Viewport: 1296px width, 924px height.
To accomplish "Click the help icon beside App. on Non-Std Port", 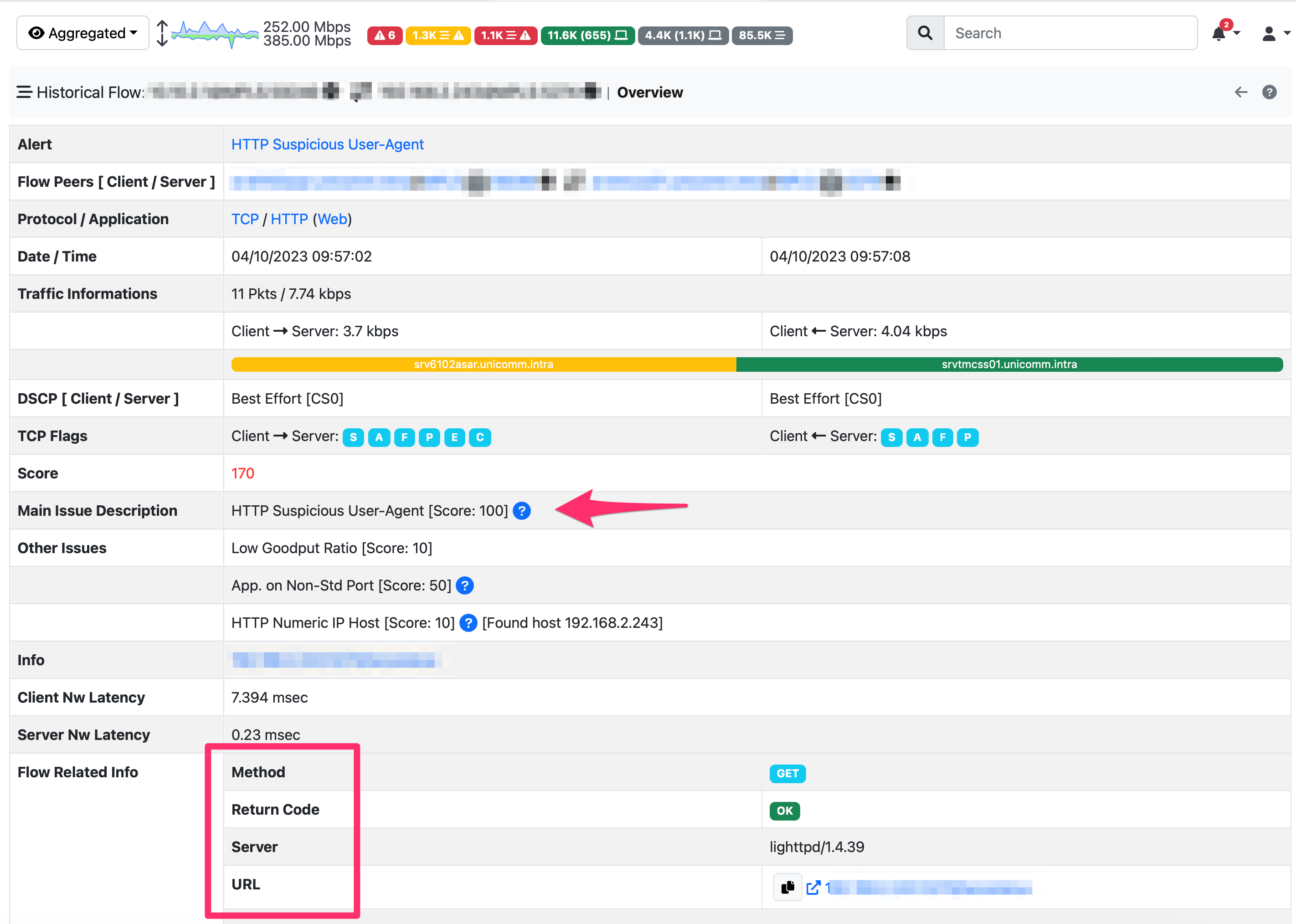I will [465, 585].
